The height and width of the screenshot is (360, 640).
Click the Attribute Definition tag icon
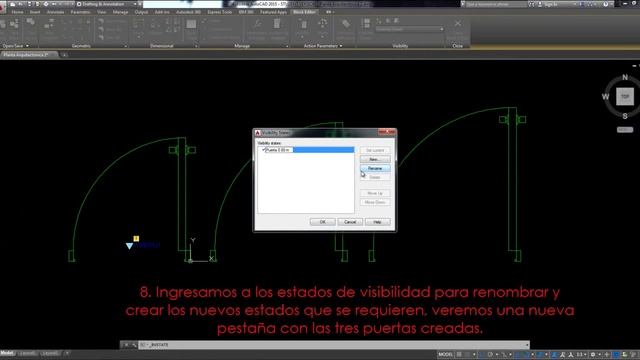tap(346, 24)
